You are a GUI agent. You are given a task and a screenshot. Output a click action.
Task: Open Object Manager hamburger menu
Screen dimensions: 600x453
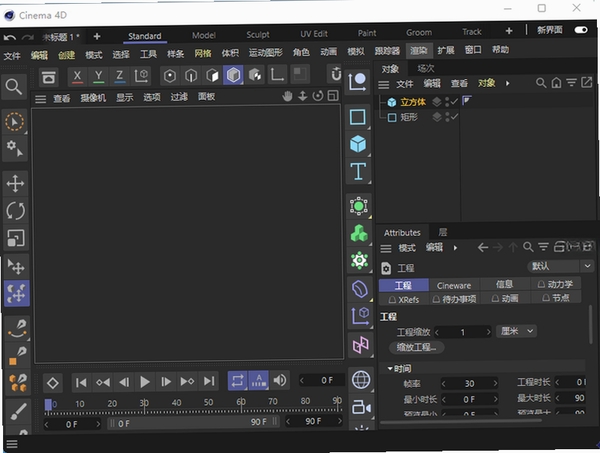pyautogui.click(x=383, y=85)
